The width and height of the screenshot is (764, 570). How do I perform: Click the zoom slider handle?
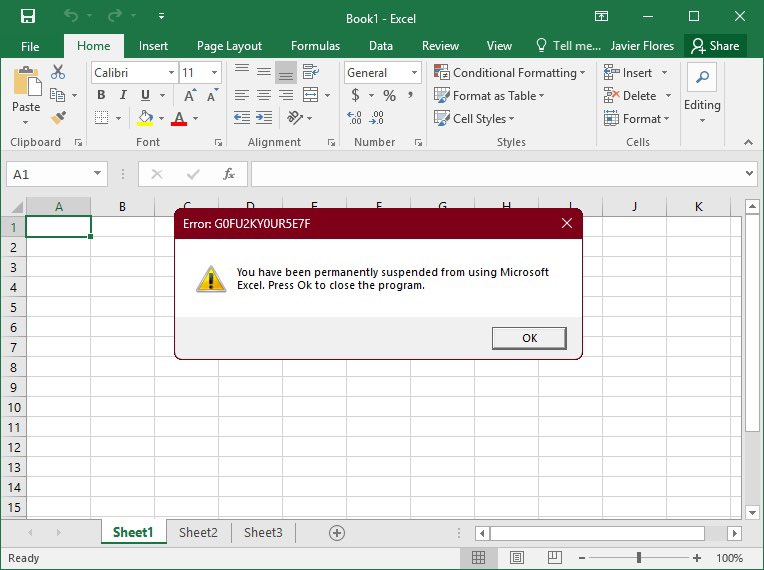pyautogui.click(x=639, y=558)
